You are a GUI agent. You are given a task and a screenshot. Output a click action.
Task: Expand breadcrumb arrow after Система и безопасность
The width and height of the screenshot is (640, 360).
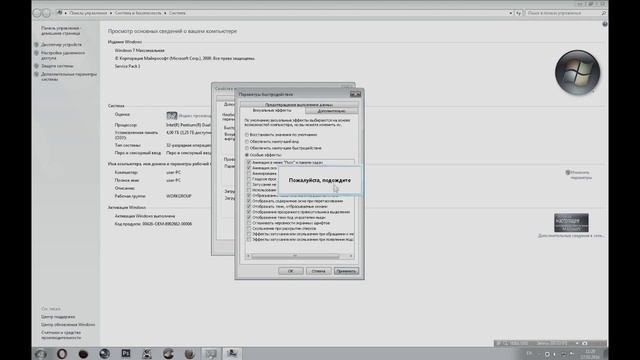[165, 13]
